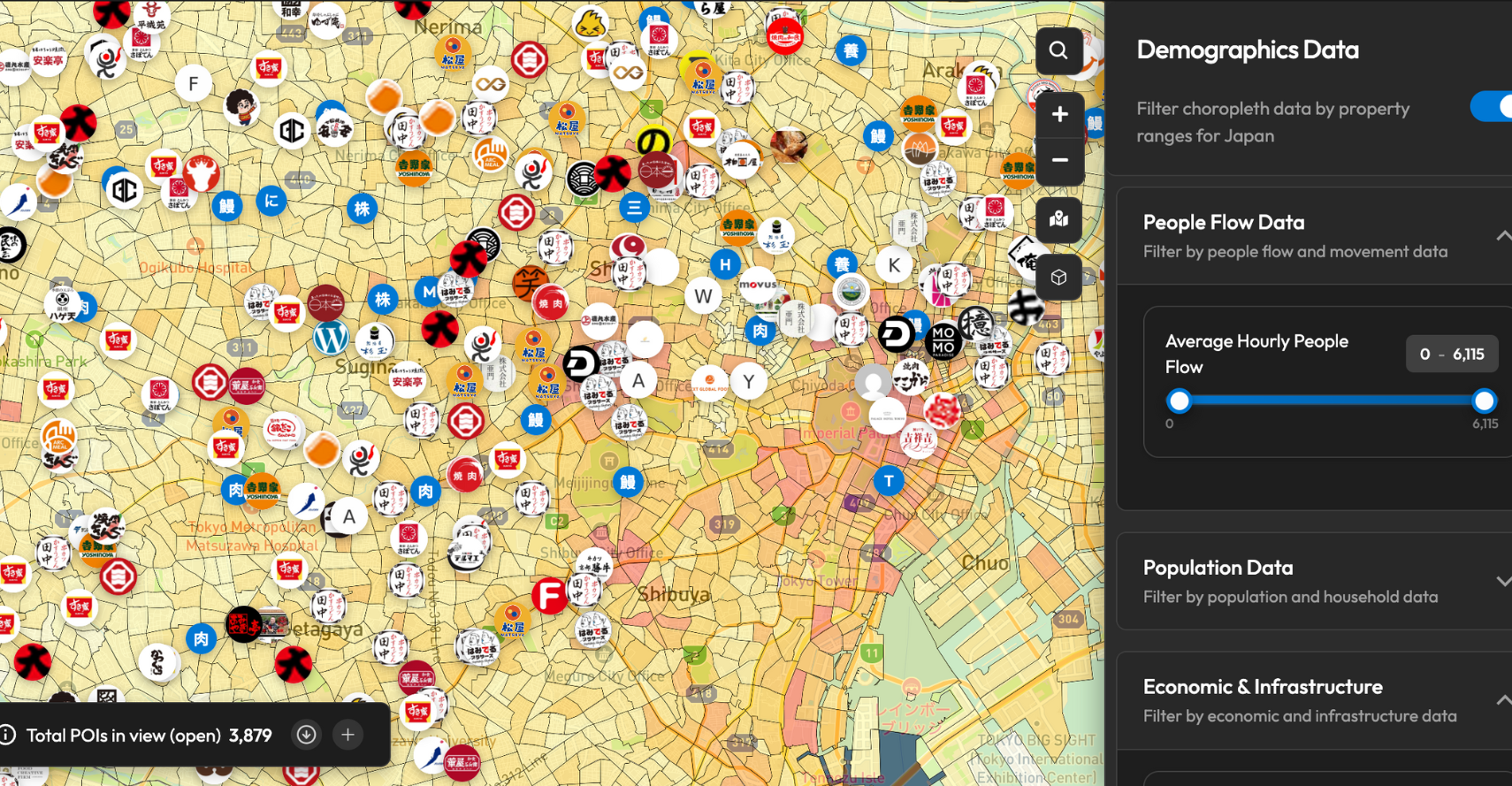Zoom out the map with minus button
The height and width of the screenshot is (786, 1512).
(x=1059, y=160)
